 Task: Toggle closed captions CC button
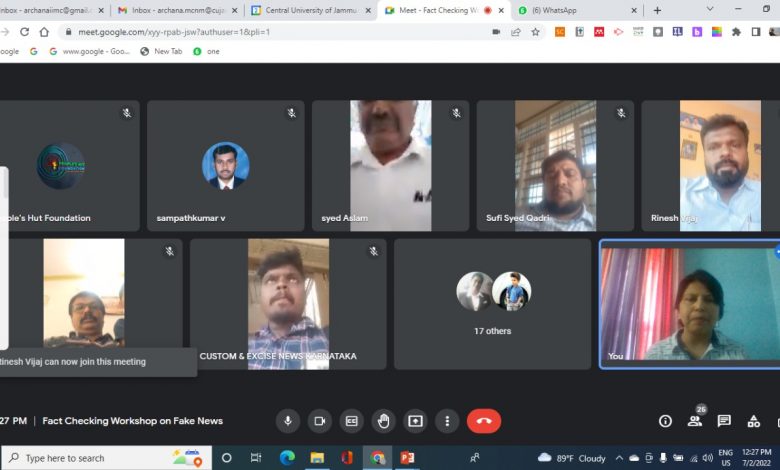(351, 421)
